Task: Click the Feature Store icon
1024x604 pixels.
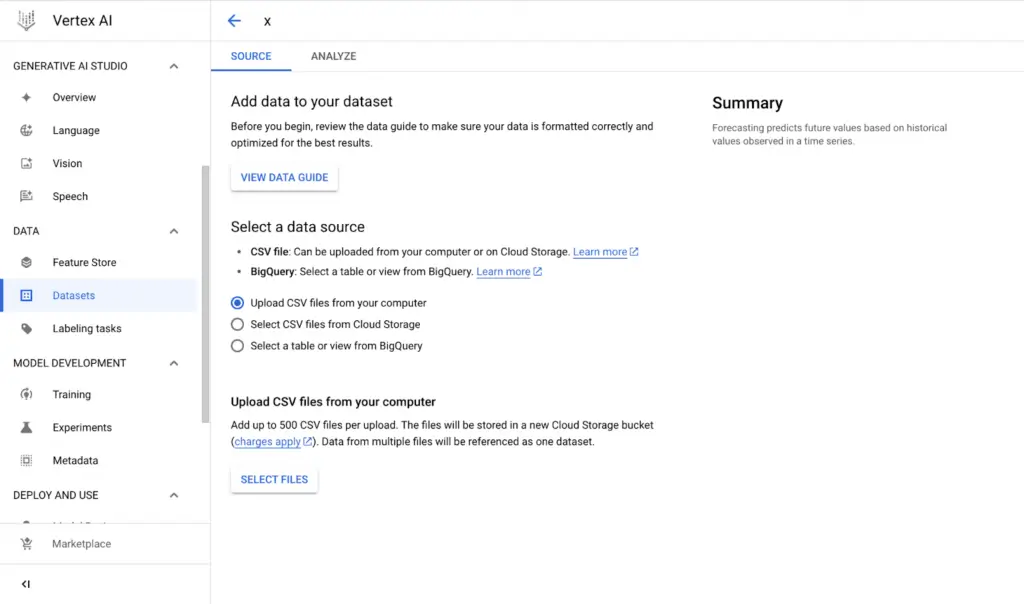Action: [26, 262]
